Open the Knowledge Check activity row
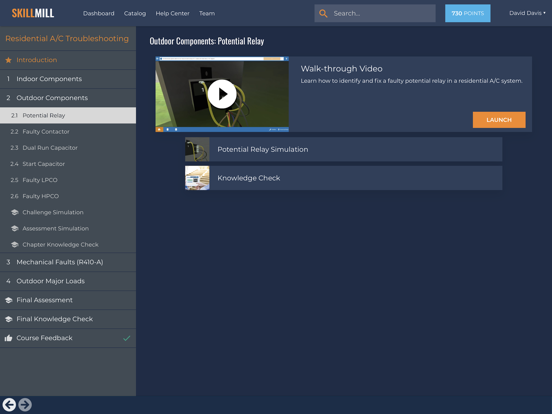Image resolution: width=552 pixels, height=414 pixels. coord(344,178)
